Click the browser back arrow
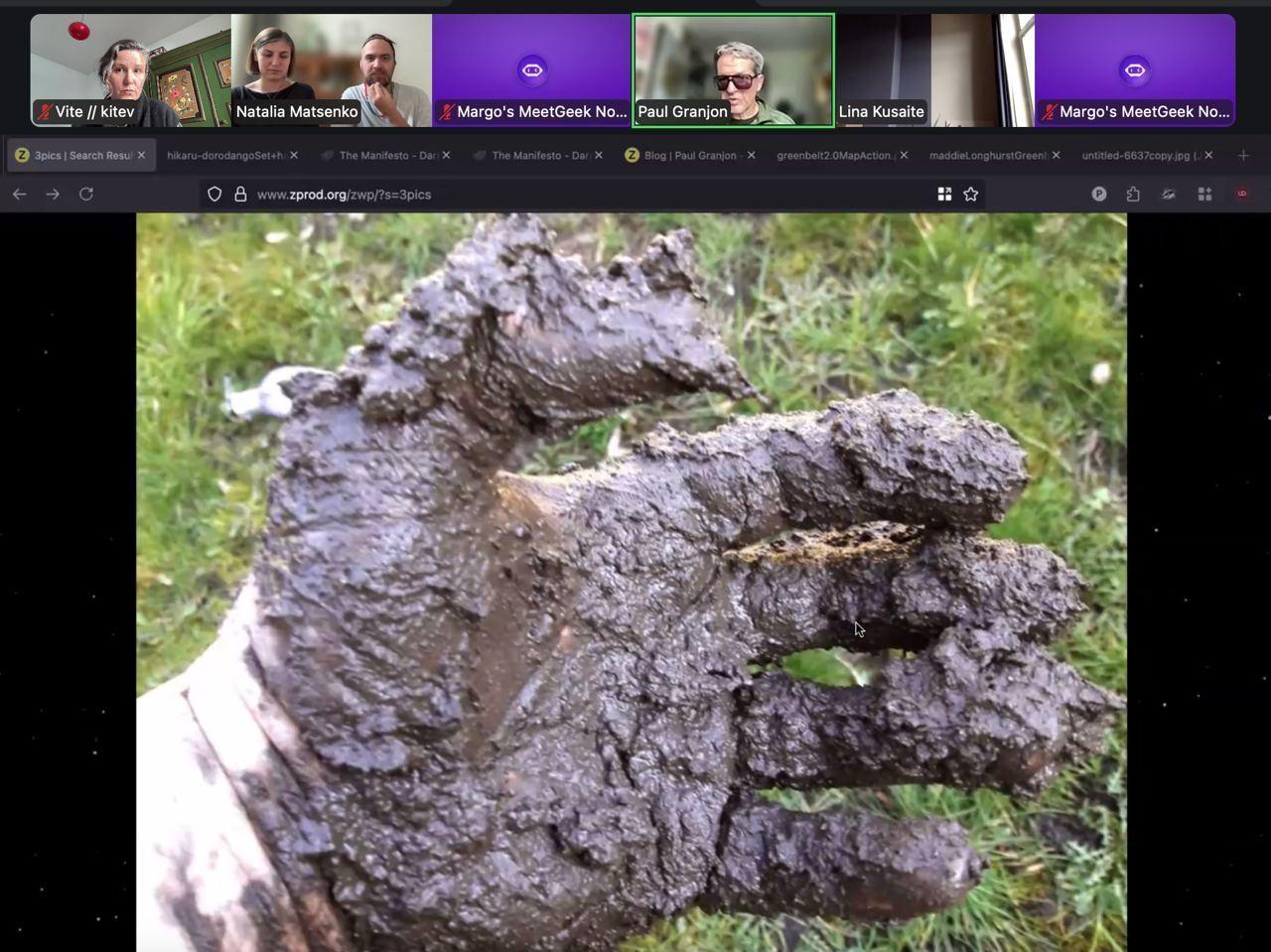This screenshot has width=1271, height=952. pos(19,195)
